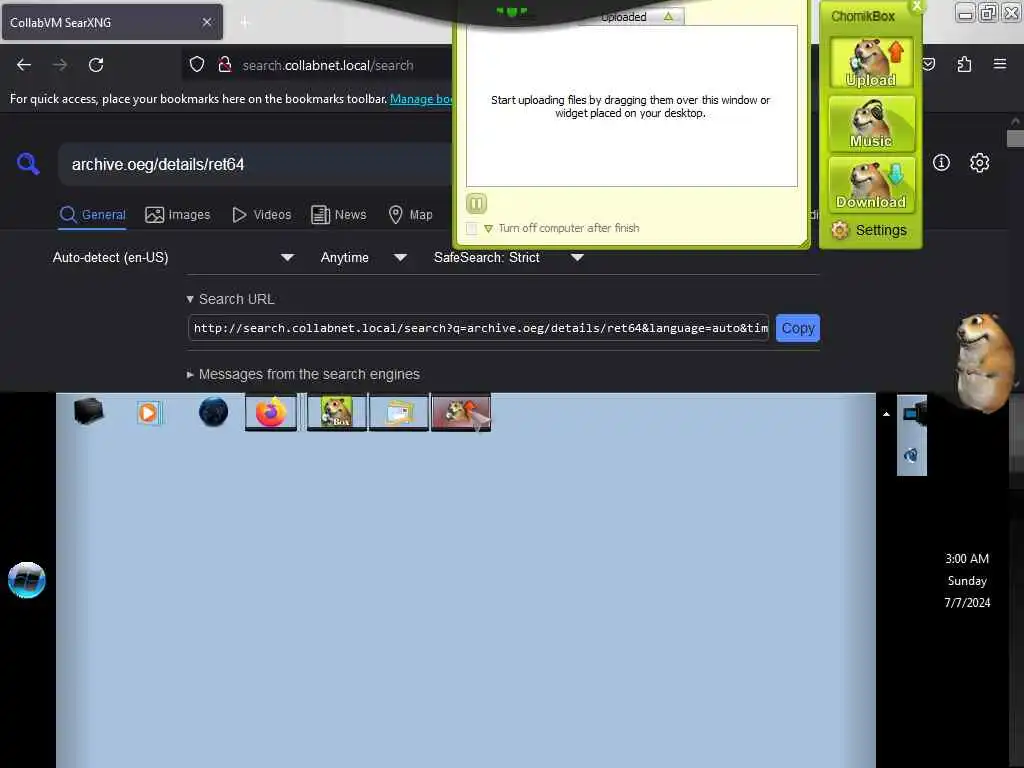Click the insecure connection padlock icon
The height and width of the screenshot is (768, 1024).
tap(225, 65)
